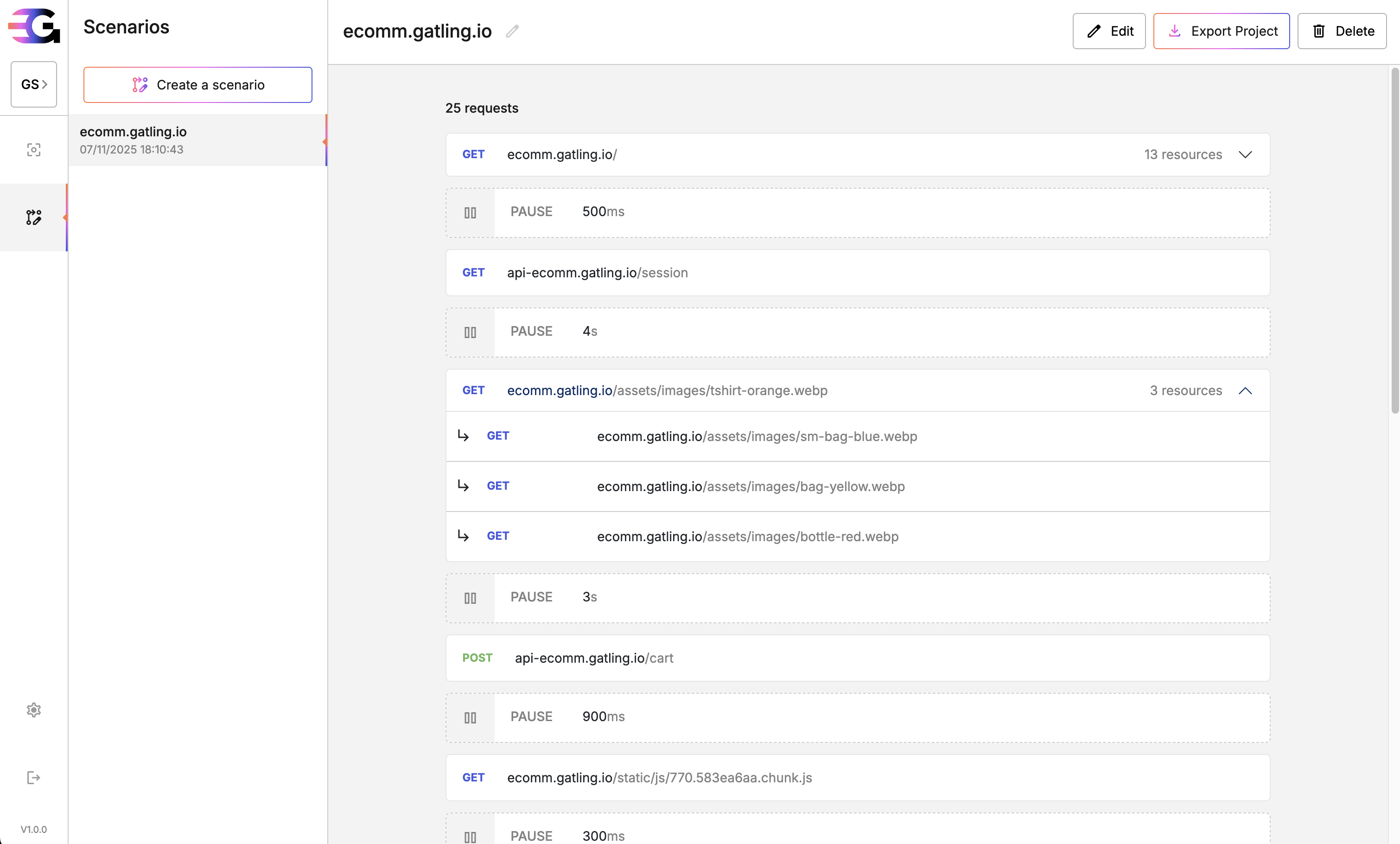Click the Create a scenario button
The image size is (1400, 844).
point(198,85)
